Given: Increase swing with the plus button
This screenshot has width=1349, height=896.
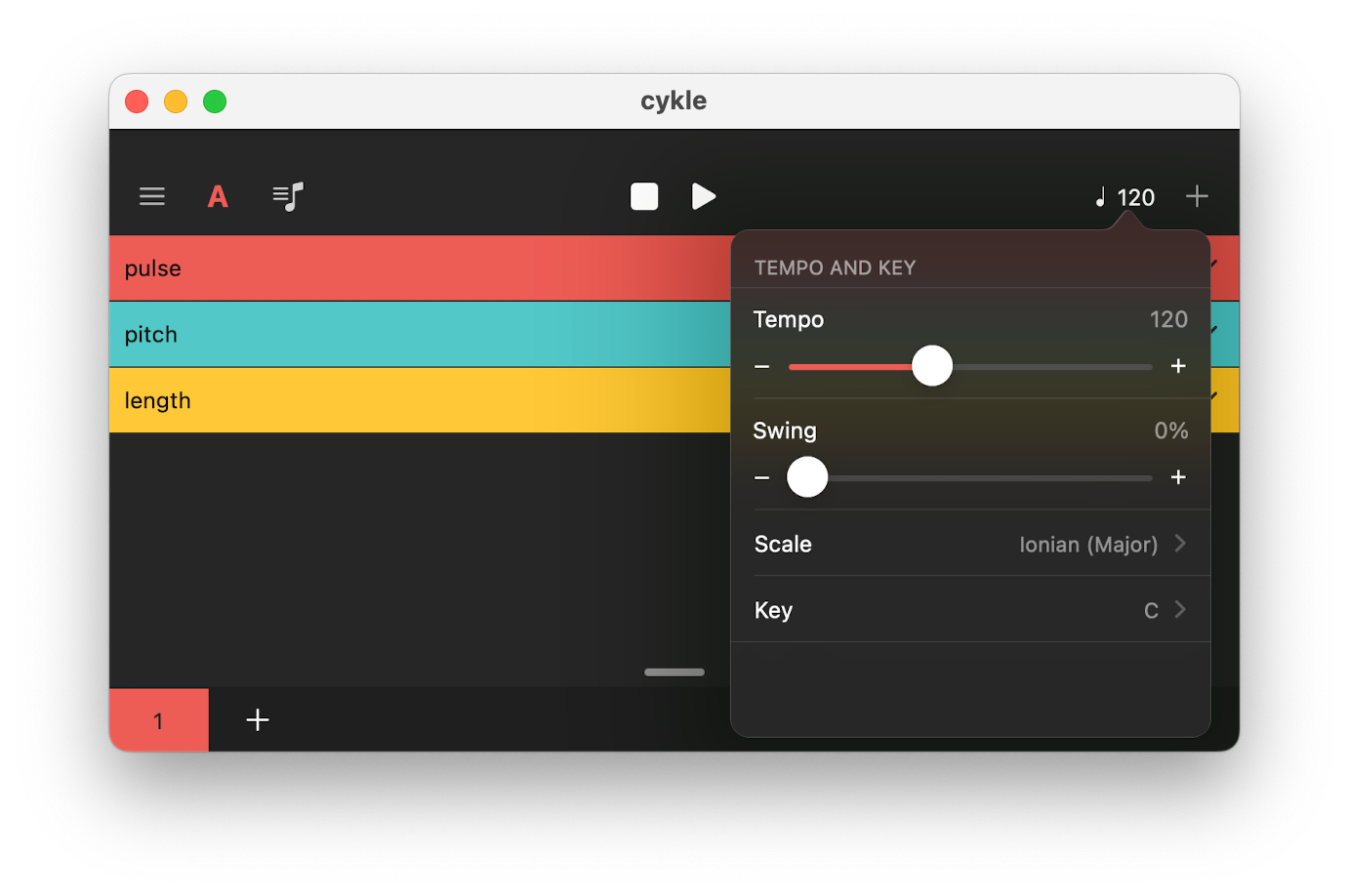Looking at the screenshot, I should (x=1178, y=477).
